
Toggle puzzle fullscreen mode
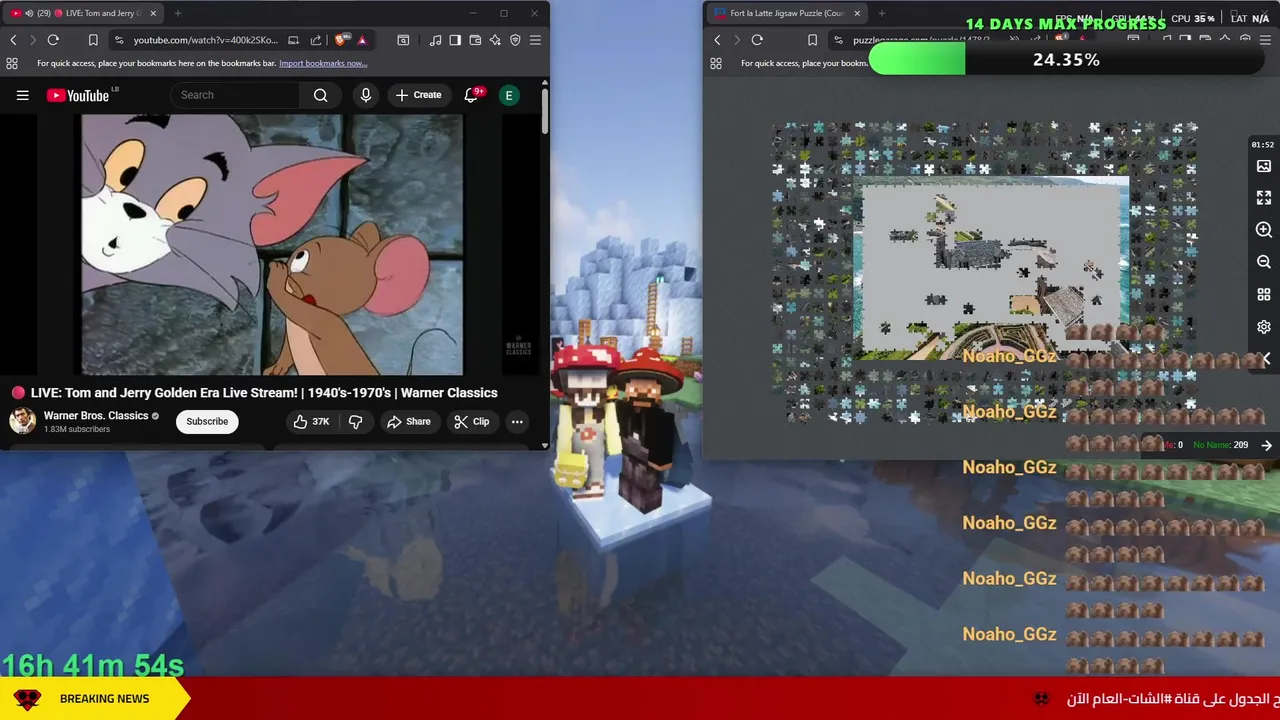point(1264,198)
